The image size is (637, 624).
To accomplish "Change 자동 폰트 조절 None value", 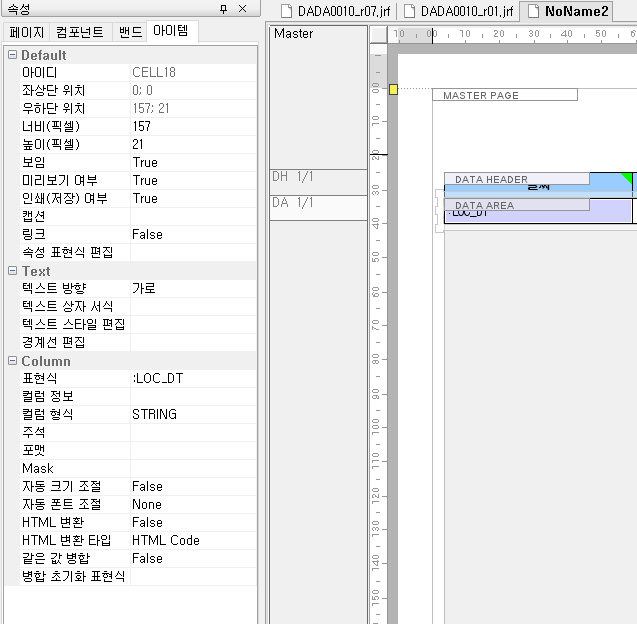I will pos(193,504).
